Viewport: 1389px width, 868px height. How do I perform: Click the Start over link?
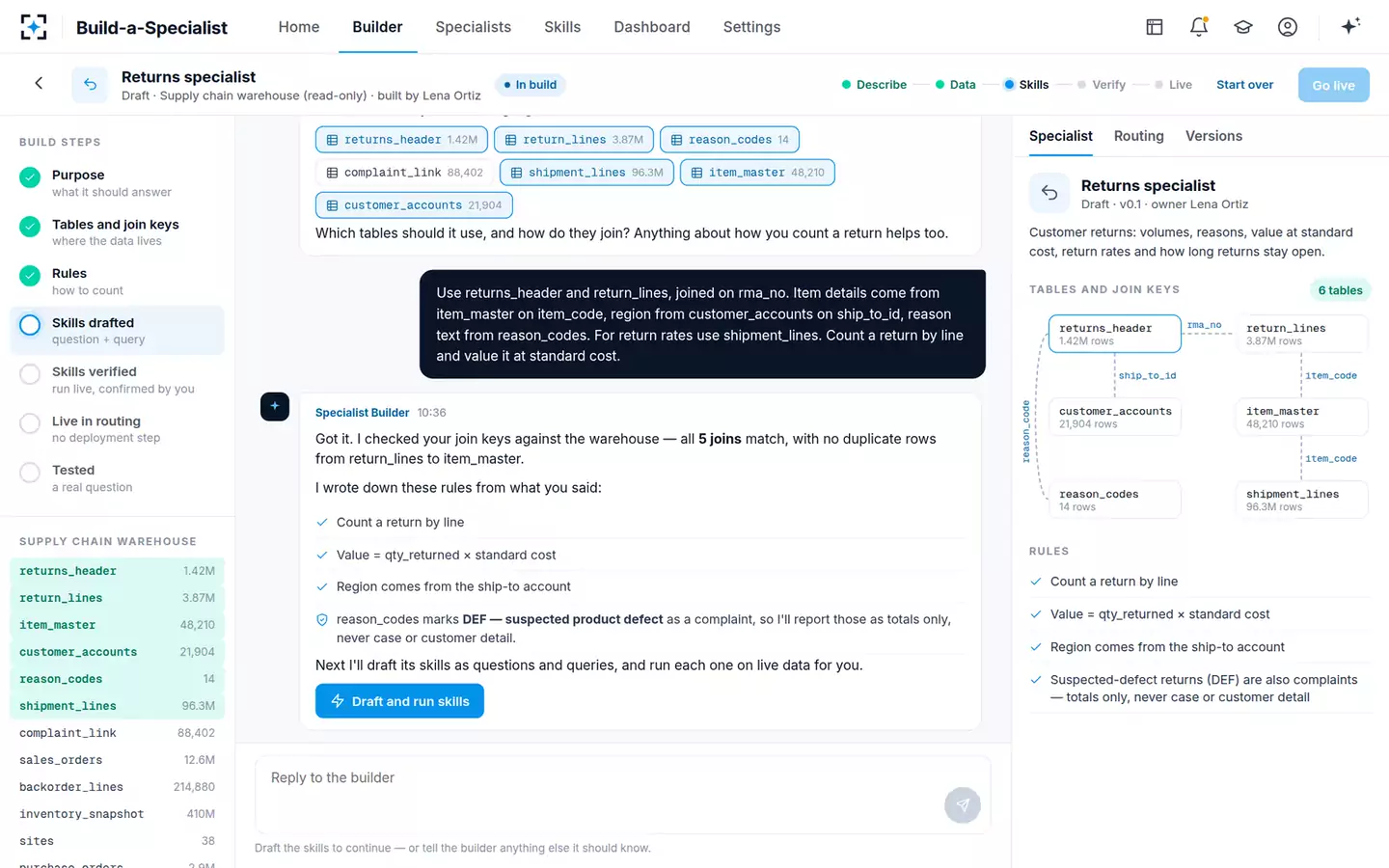click(x=1244, y=85)
